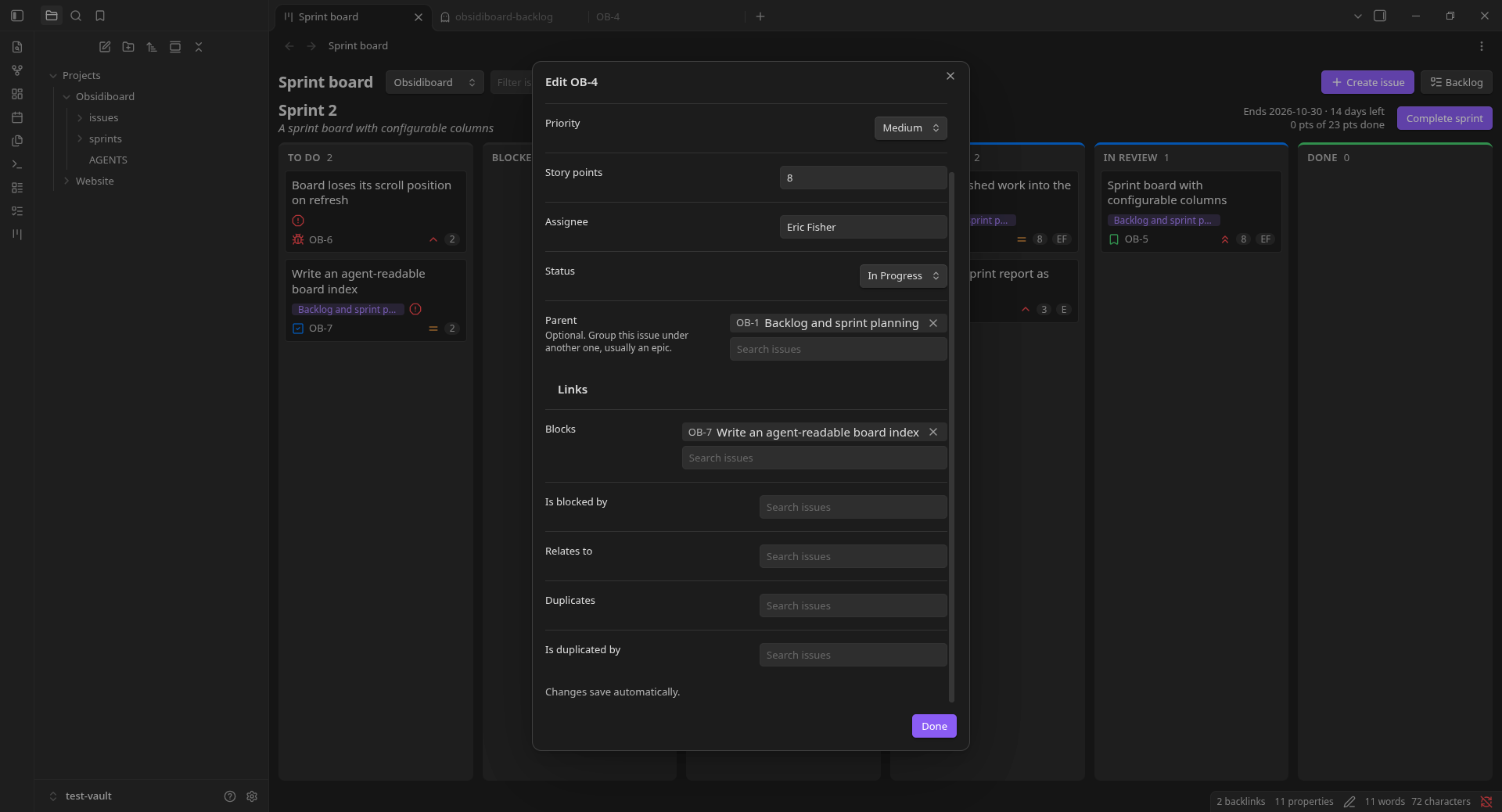Create a new note in explorer
Viewport: 1502px width, 812px height.
click(105, 47)
